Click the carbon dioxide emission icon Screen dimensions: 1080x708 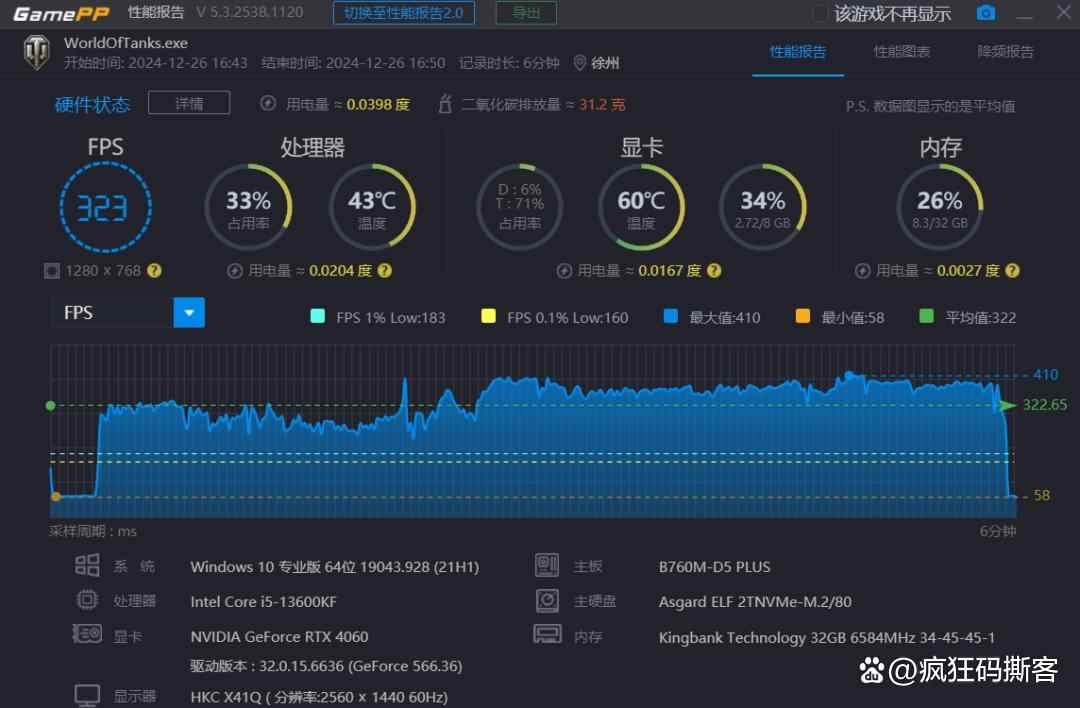[446, 104]
